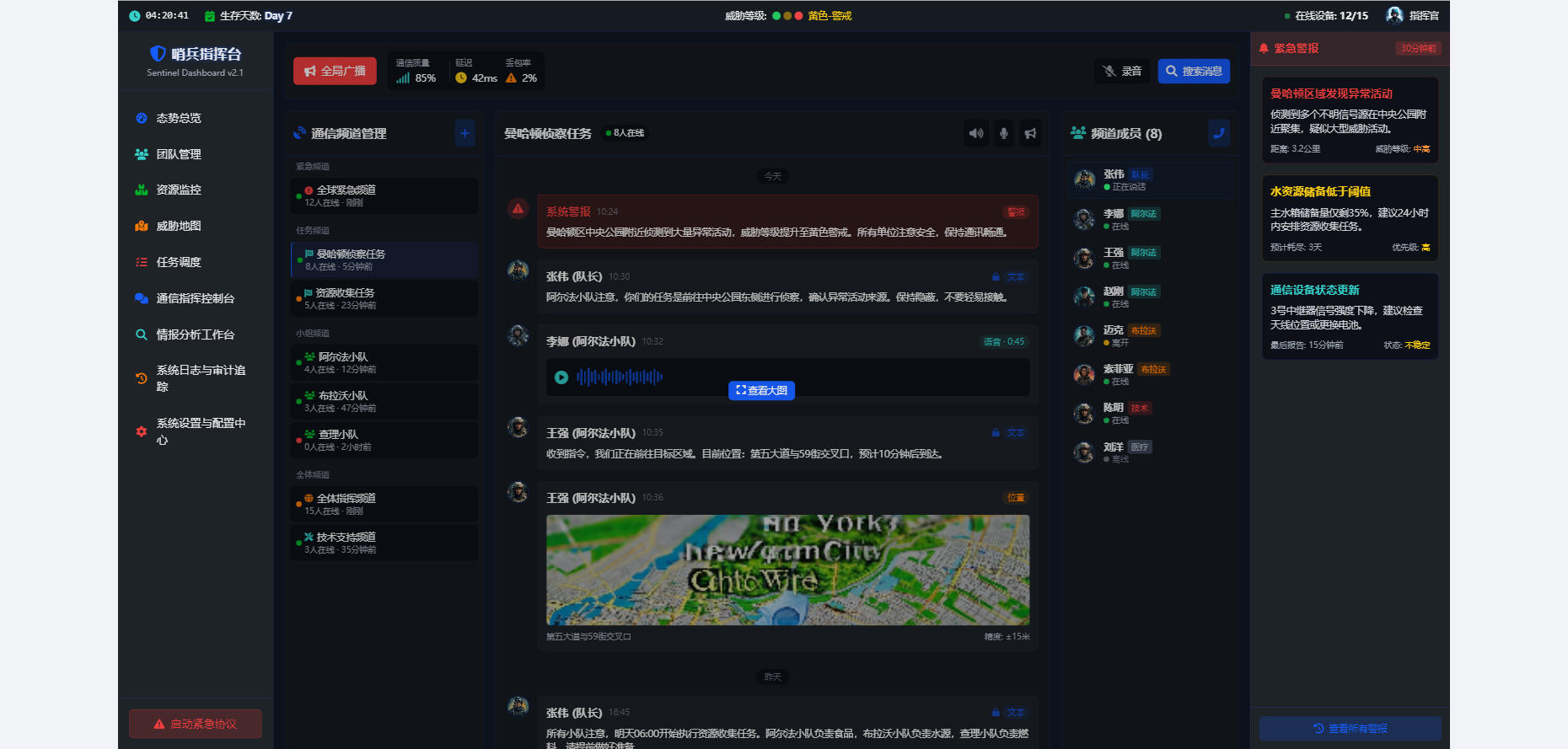The image size is (1568, 749).
Task: Play 李娜's voice message
Action: click(561, 377)
